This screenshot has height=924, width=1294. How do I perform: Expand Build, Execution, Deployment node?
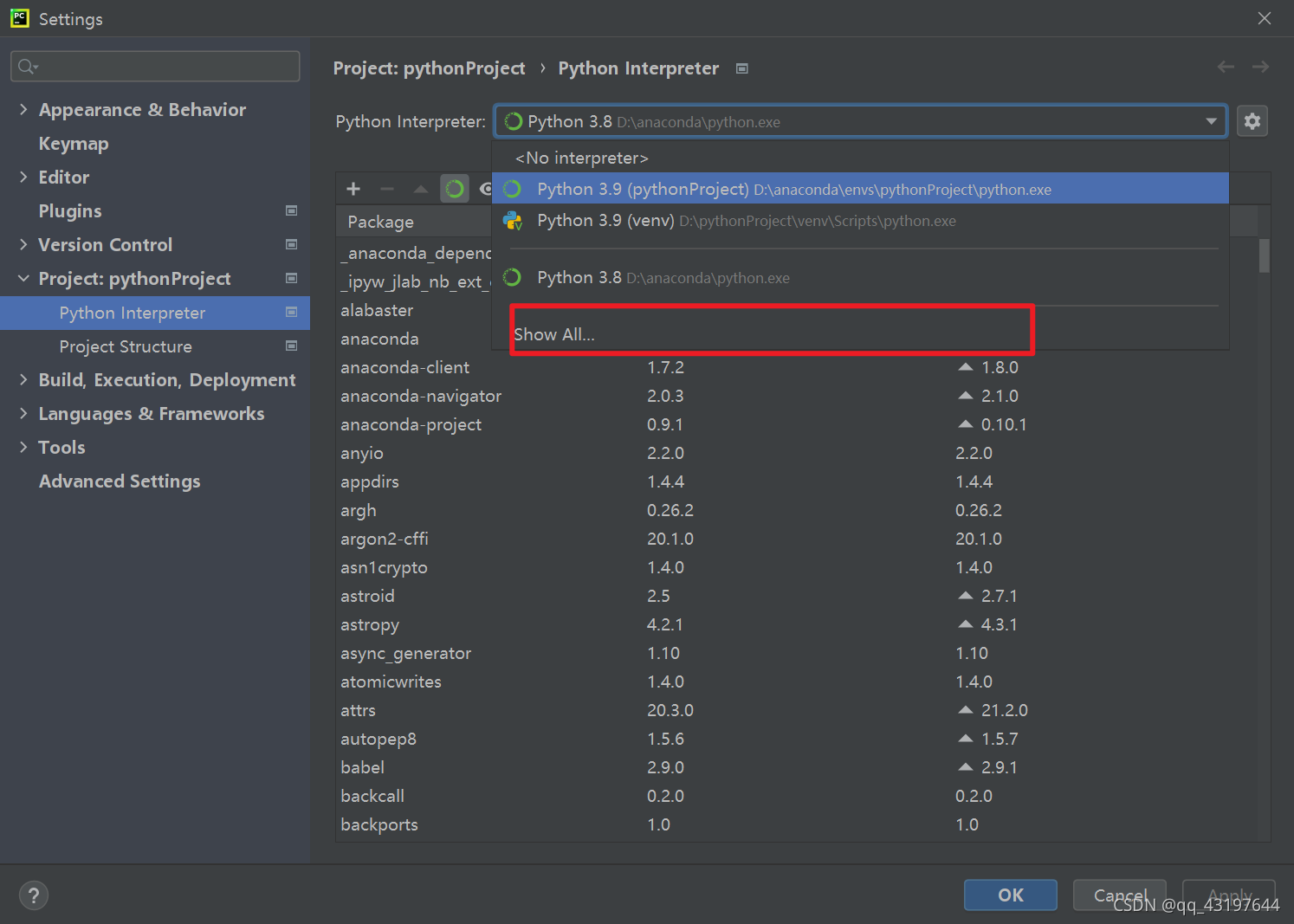[x=23, y=379]
